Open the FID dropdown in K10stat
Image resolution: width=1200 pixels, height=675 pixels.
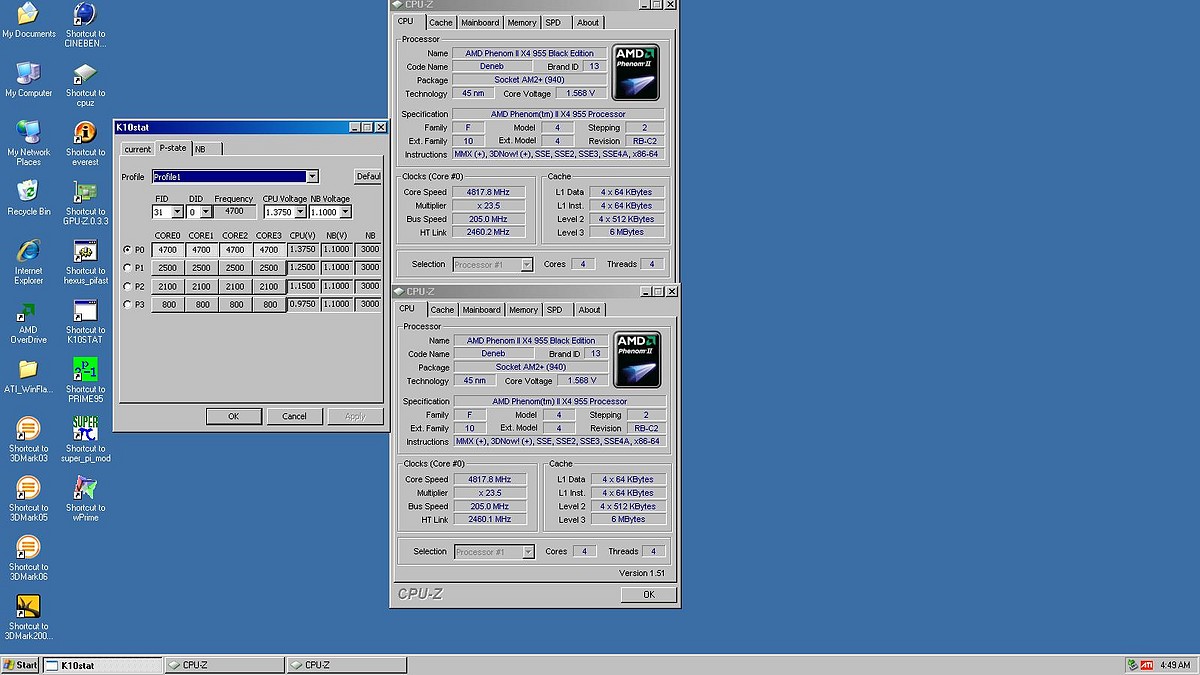pyautogui.click(x=177, y=212)
